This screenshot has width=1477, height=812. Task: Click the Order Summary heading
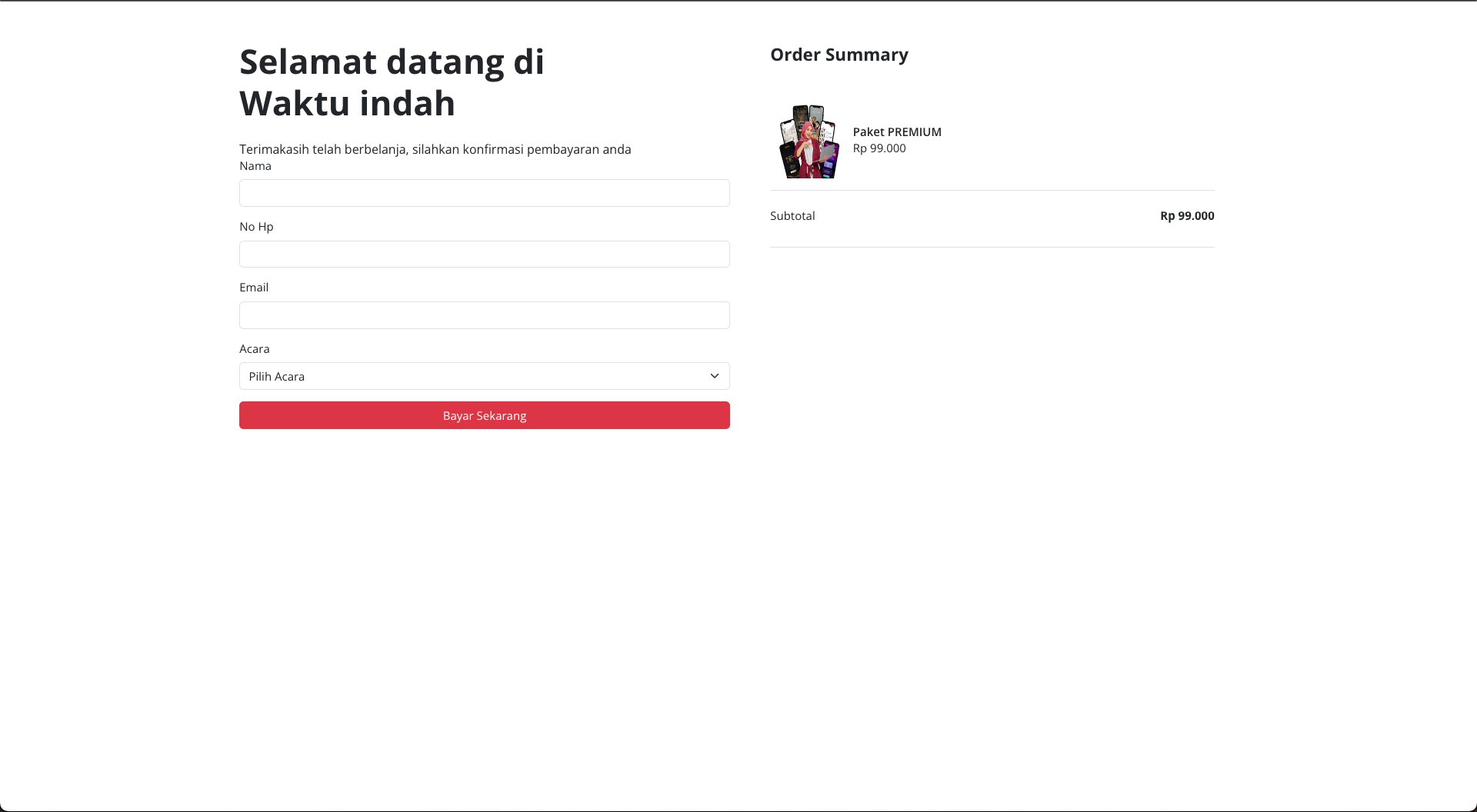pos(839,55)
